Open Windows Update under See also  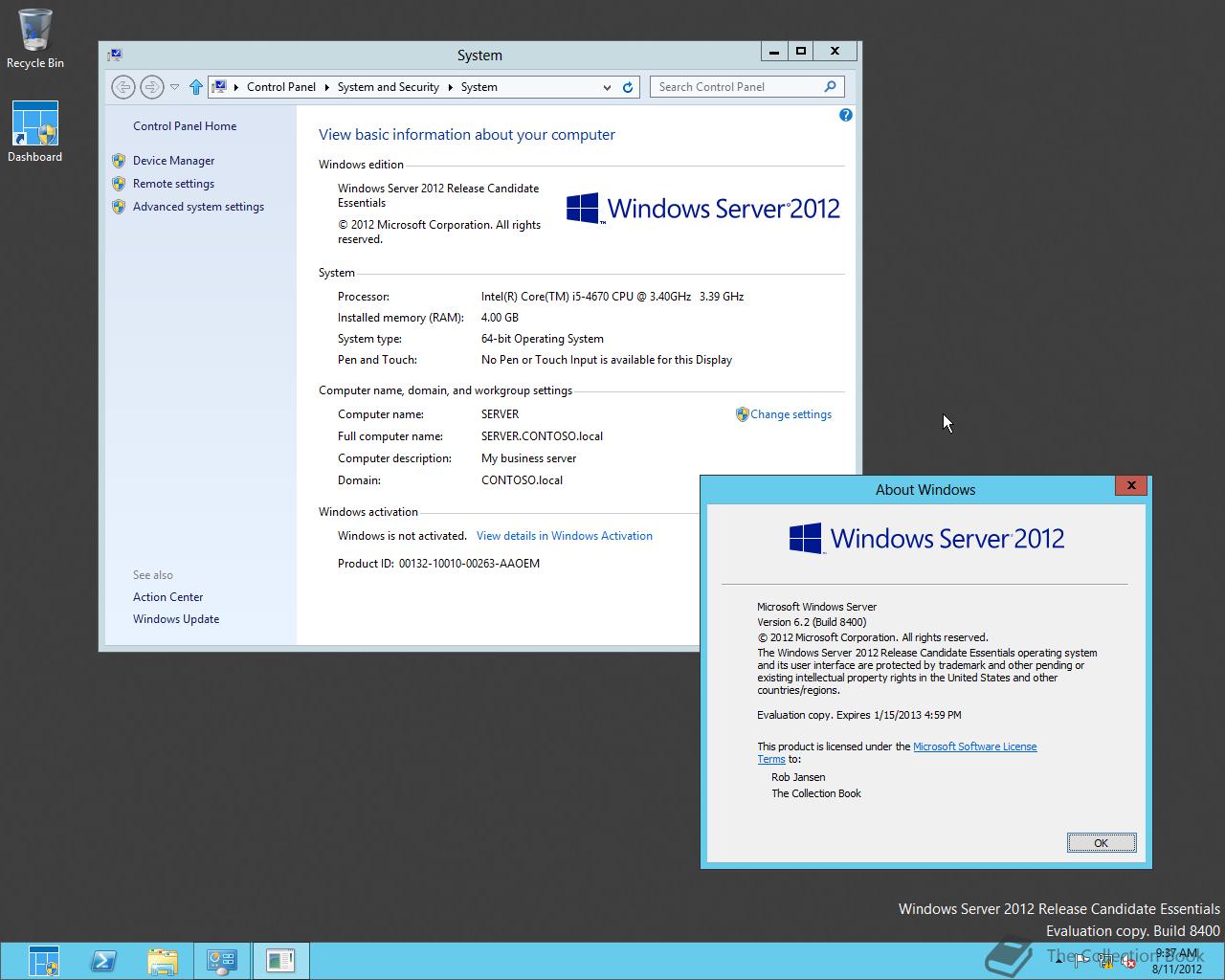coord(176,619)
